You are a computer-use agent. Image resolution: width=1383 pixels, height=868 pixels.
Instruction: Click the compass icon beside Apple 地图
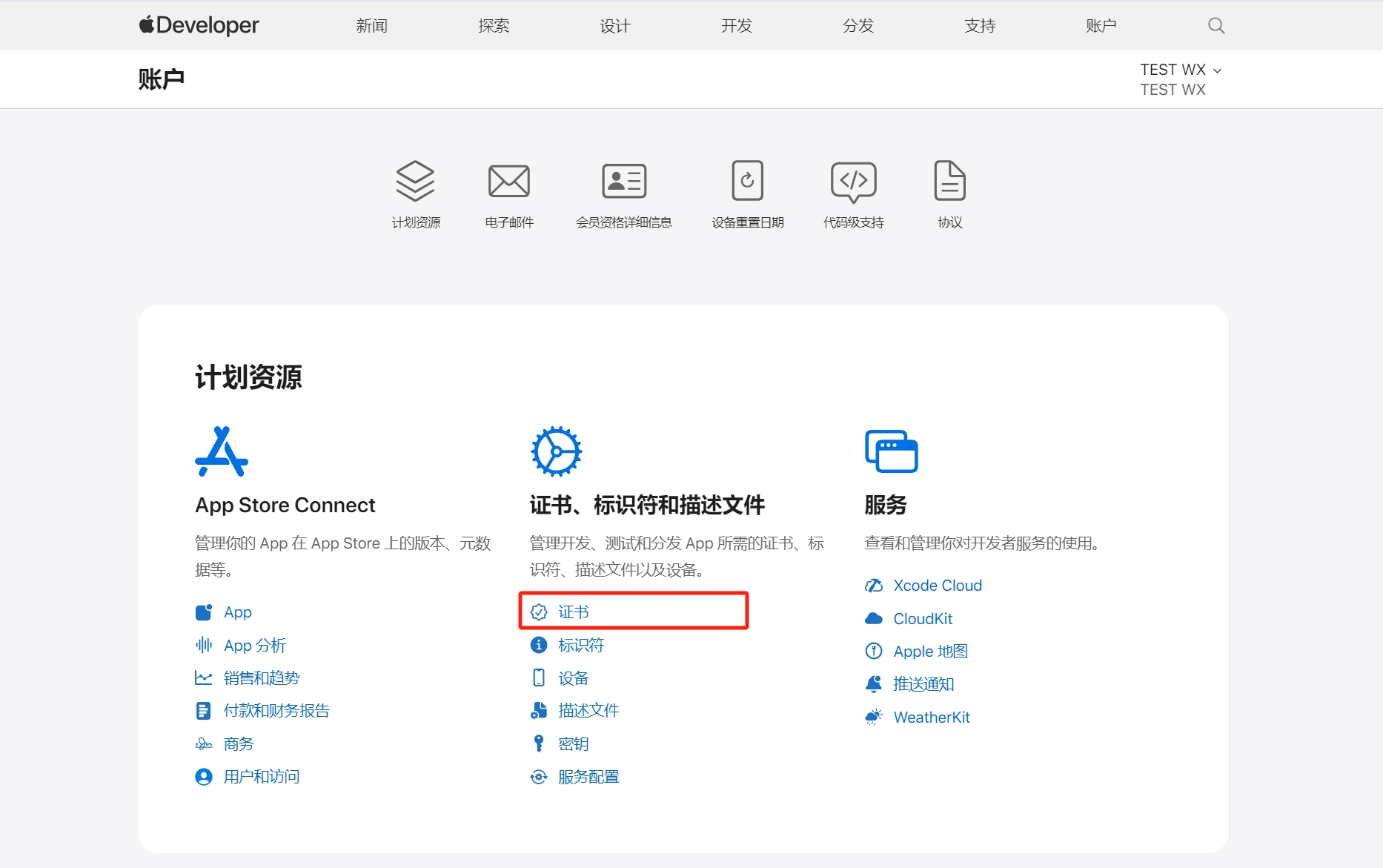[x=874, y=651]
